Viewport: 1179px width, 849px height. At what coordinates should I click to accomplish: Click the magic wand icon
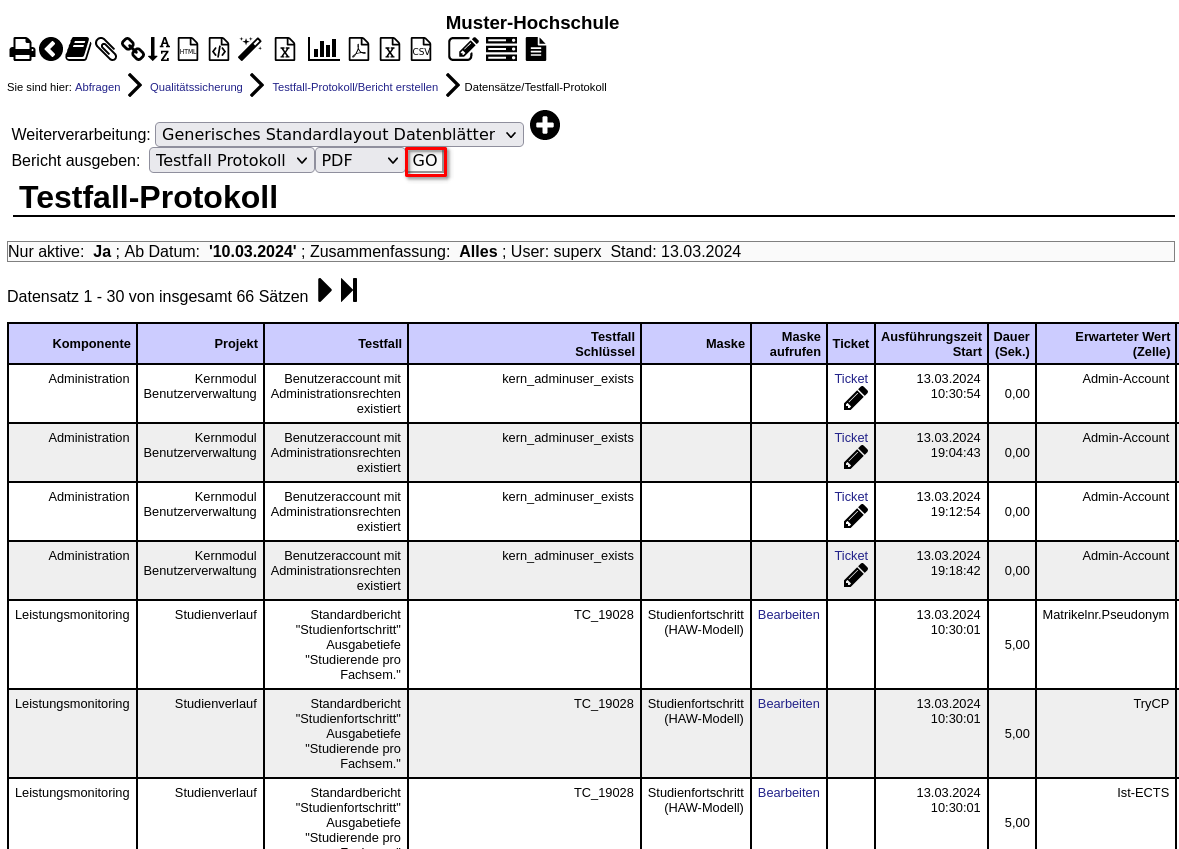pos(250,49)
